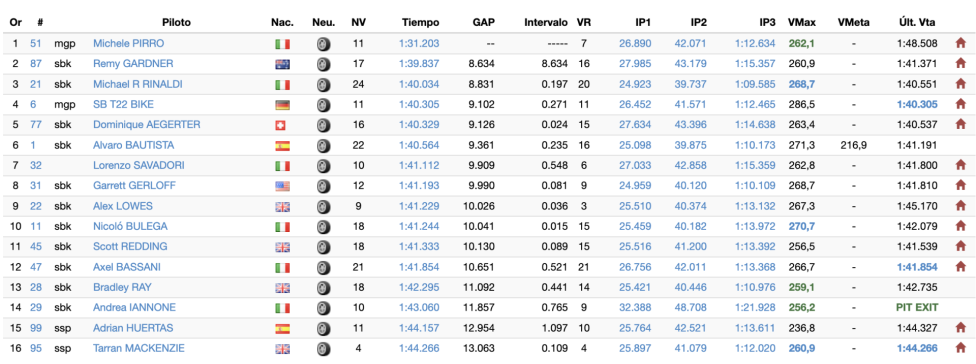This screenshot has height=364, width=976.
Task: Click the US flag in Garrett GERLOFF's row
Action: pyautogui.click(x=282, y=186)
